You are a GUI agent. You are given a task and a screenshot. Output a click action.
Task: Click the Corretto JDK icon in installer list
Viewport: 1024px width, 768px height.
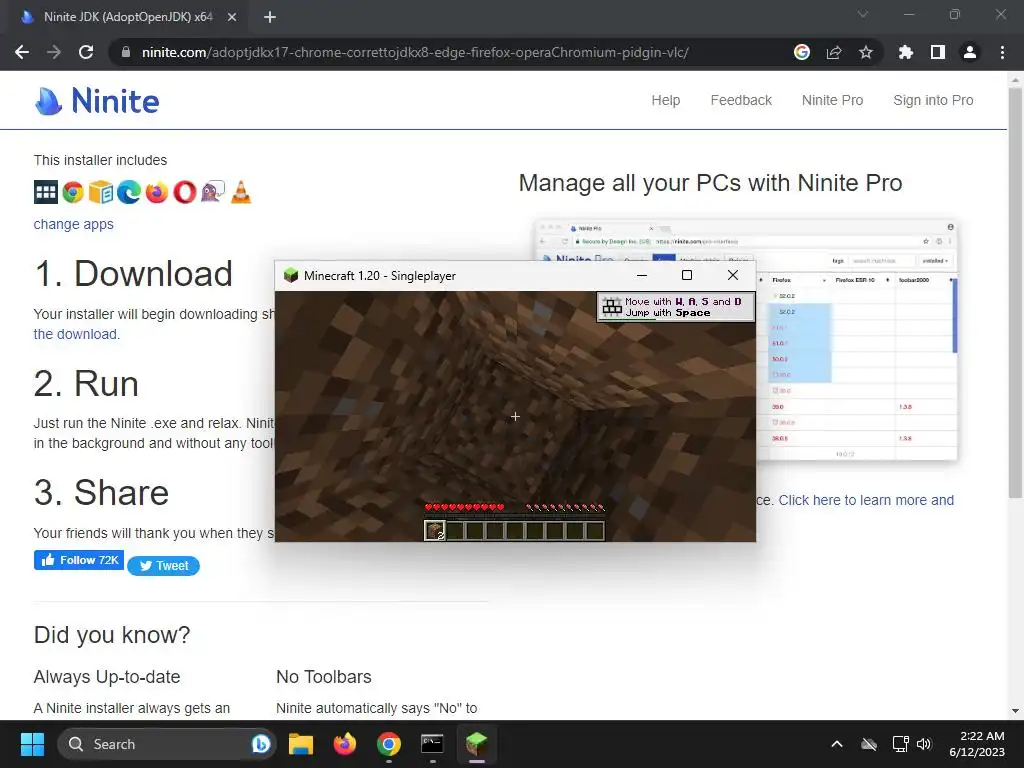101,192
